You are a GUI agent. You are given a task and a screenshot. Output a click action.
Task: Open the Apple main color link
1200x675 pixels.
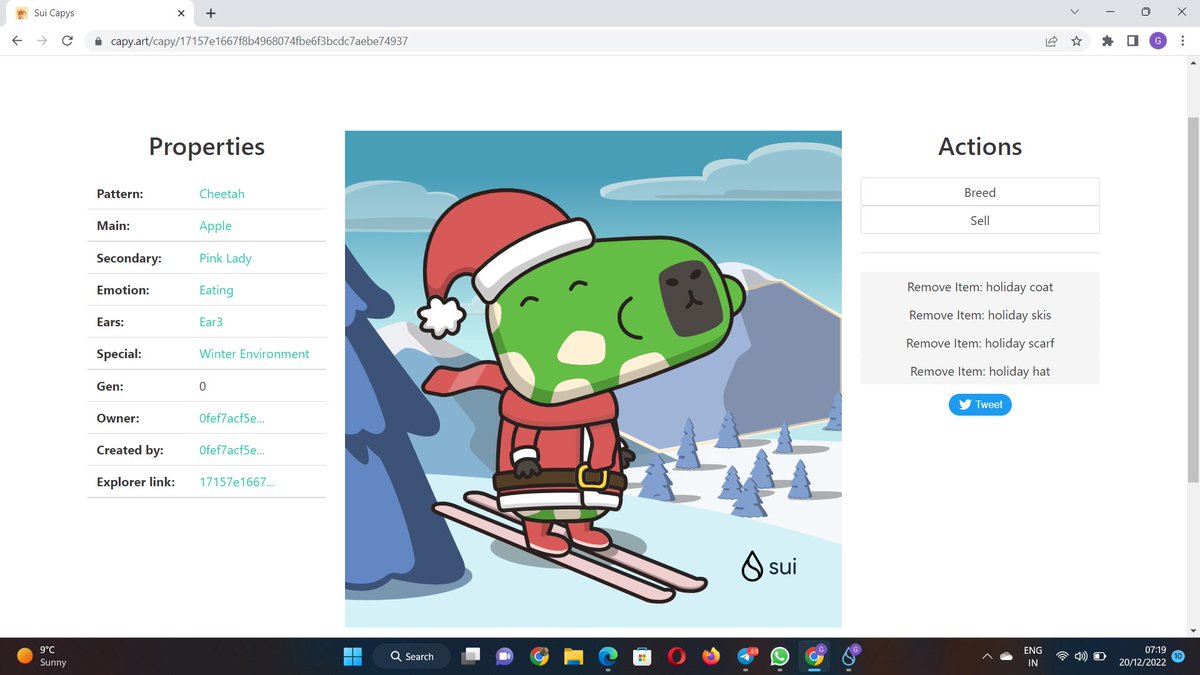[215, 226]
